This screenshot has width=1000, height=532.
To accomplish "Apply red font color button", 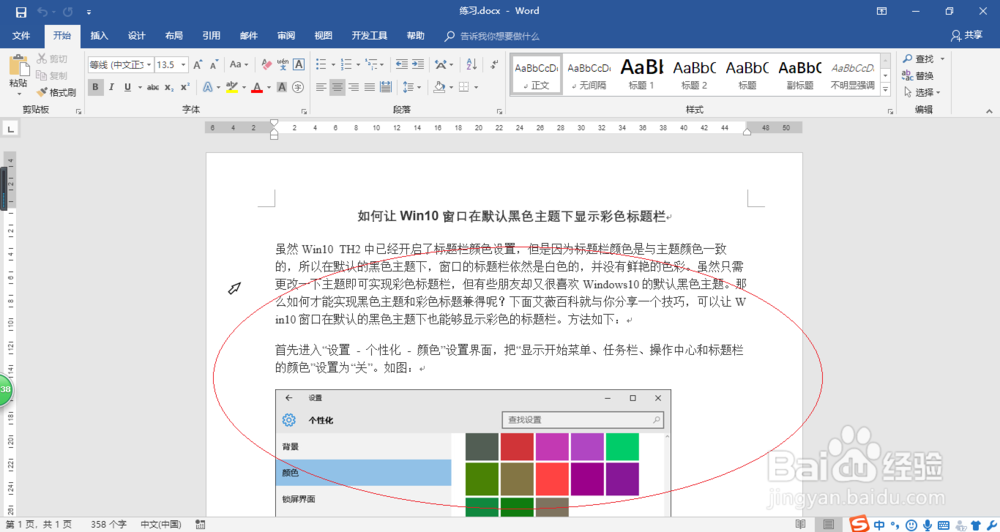I will click(257, 87).
